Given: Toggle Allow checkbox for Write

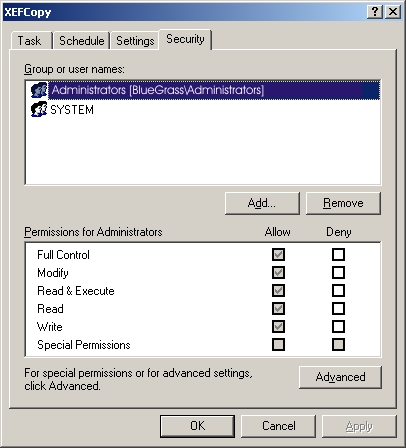Looking at the screenshot, I should point(278,327).
